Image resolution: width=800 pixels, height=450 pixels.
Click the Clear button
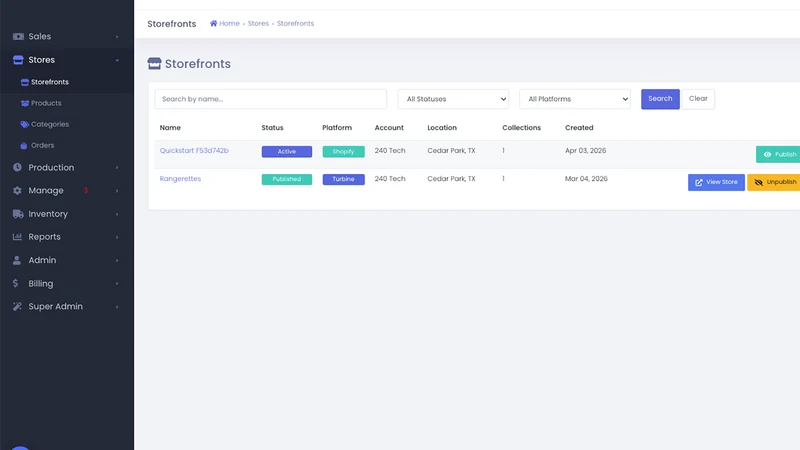(698, 99)
